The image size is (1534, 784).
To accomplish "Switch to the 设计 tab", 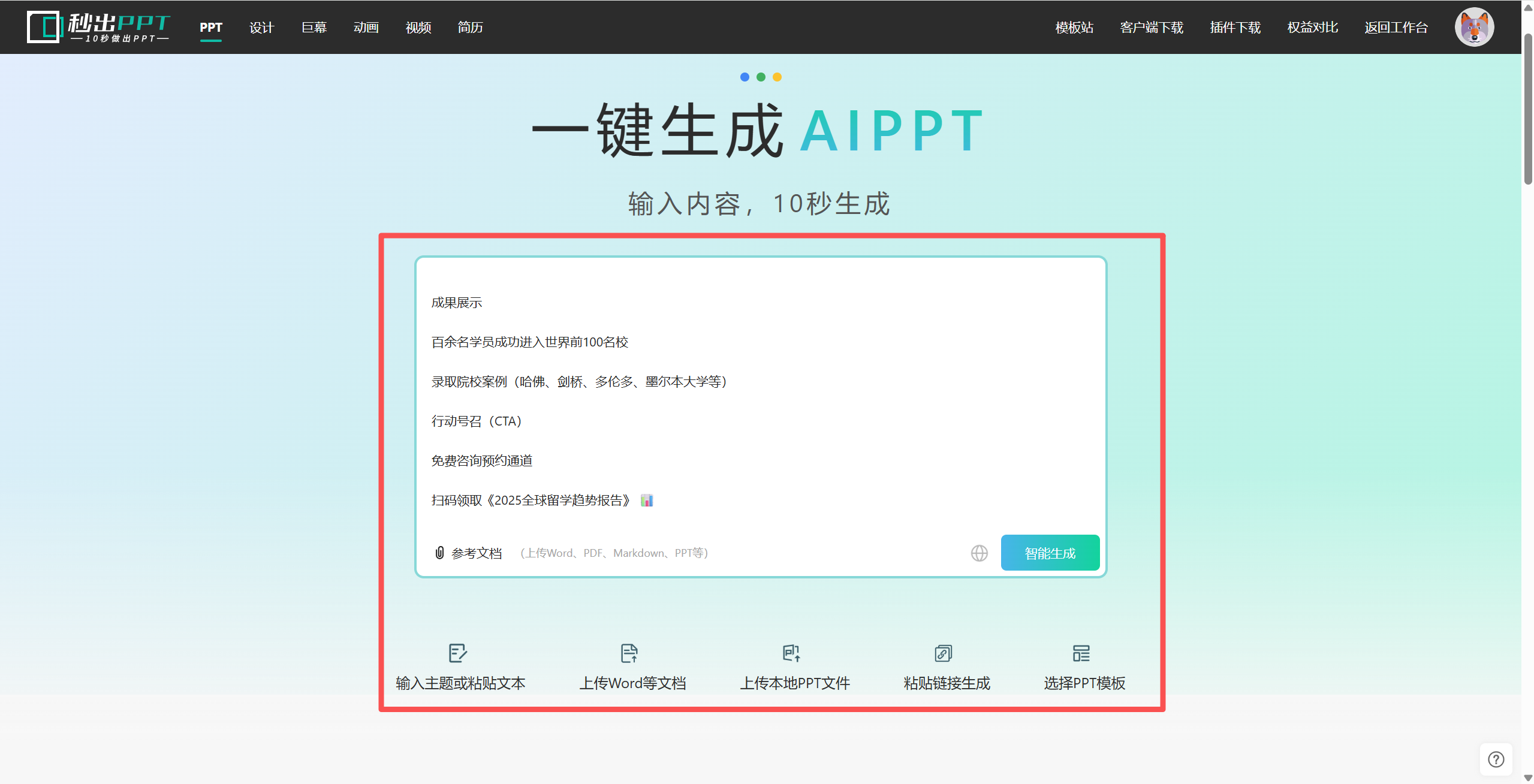I will [x=261, y=28].
